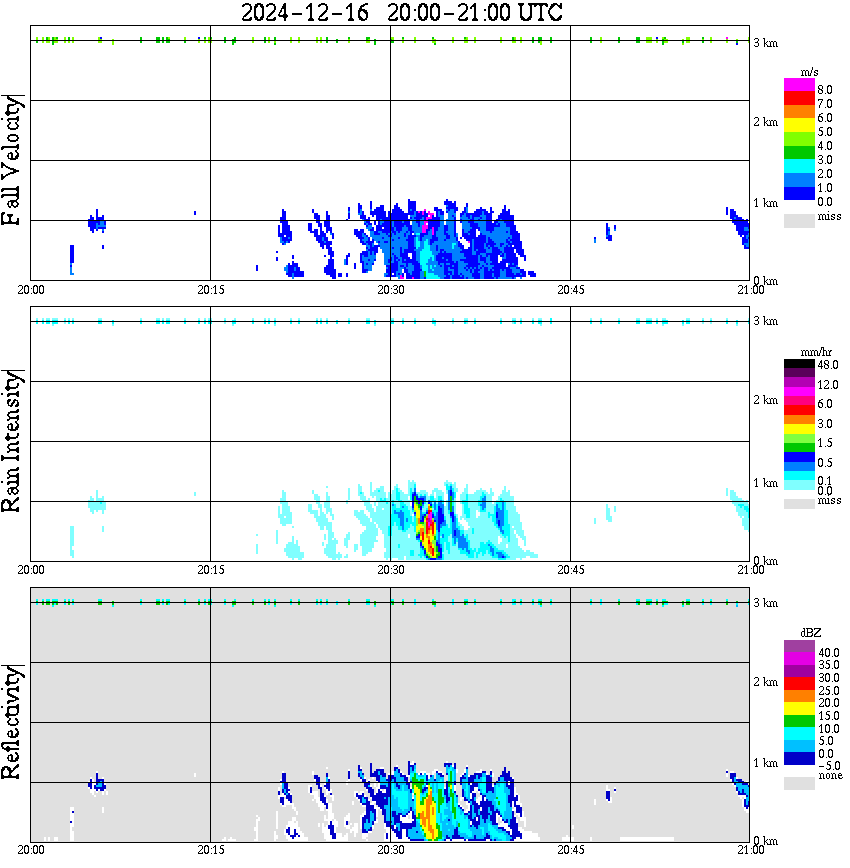The width and height of the screenshot is (850, 868).
Task: Pick the cyan 5.0 dBZ reflectivity swatch
Action: point(799,733)
